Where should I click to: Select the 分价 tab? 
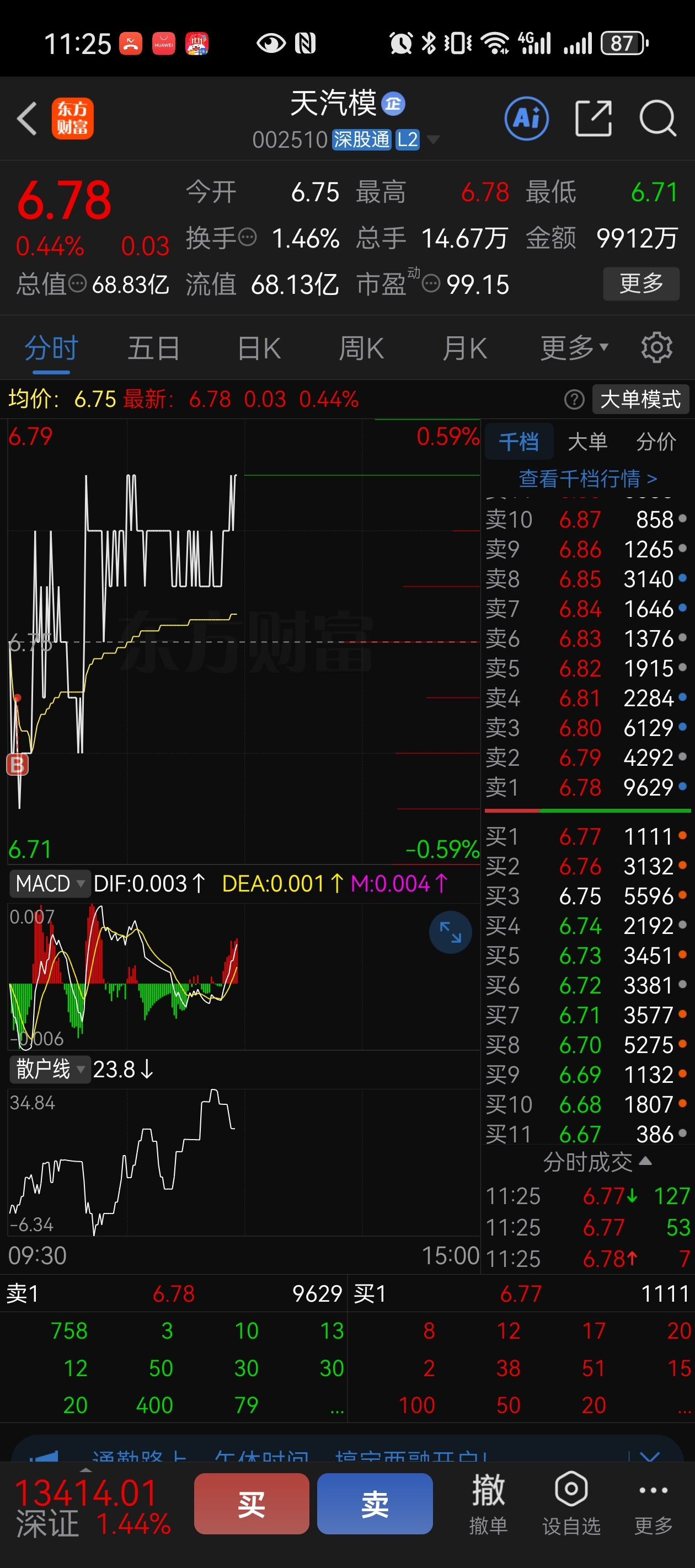click(x=656, y=441)
